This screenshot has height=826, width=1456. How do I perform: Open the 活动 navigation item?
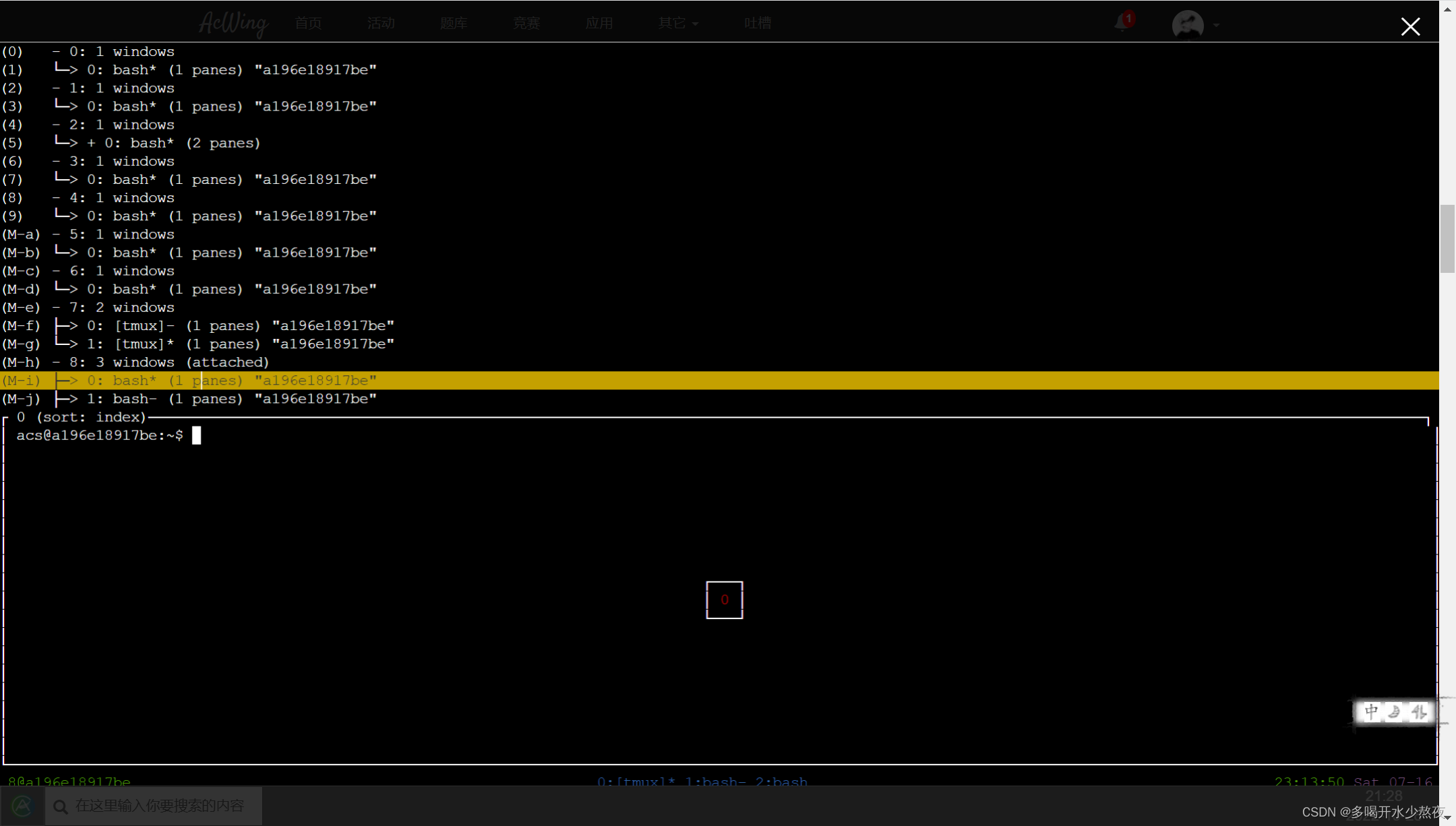pyautogui.click(x=381, y=24)
